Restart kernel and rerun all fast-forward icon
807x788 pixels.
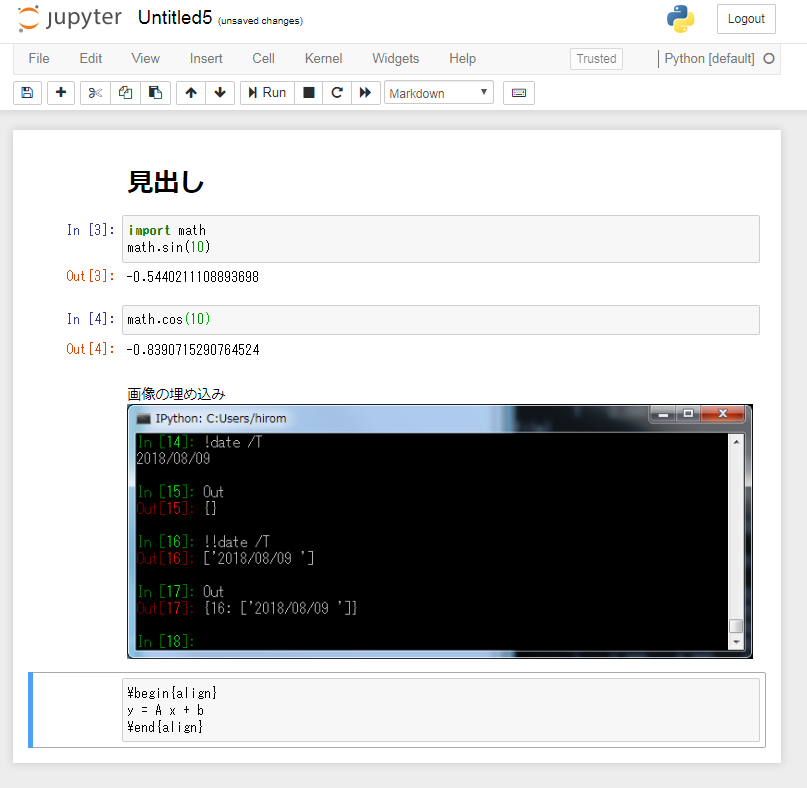coord(365,93)
